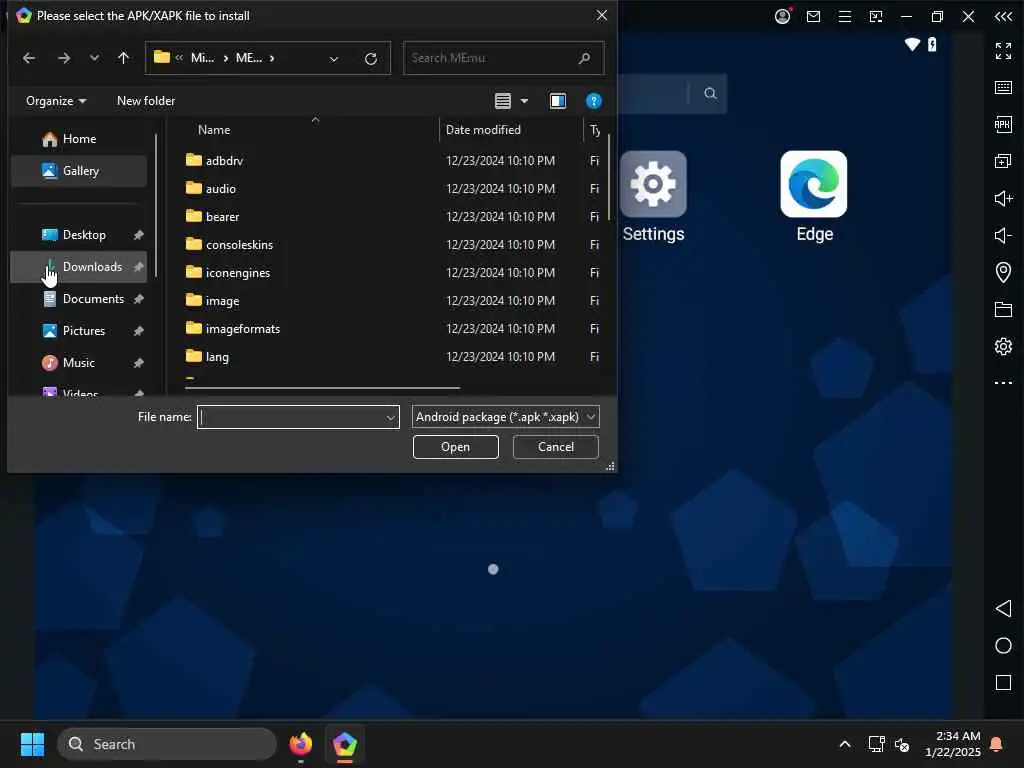1024x768 pixels.
Task: Open Android package file type dropdown
Action: click(505, 417)
